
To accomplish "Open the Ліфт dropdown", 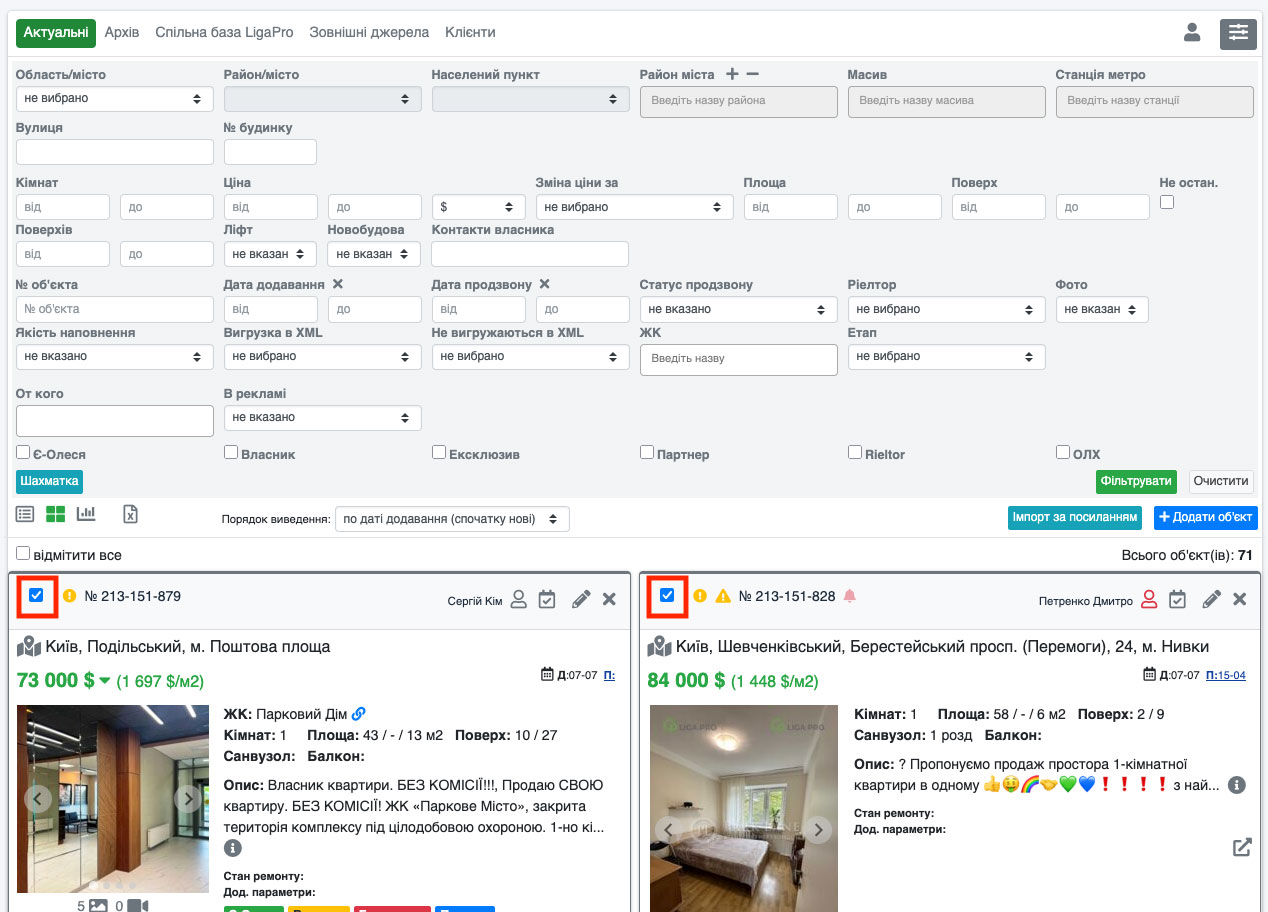I will click(x=270, y=254).
